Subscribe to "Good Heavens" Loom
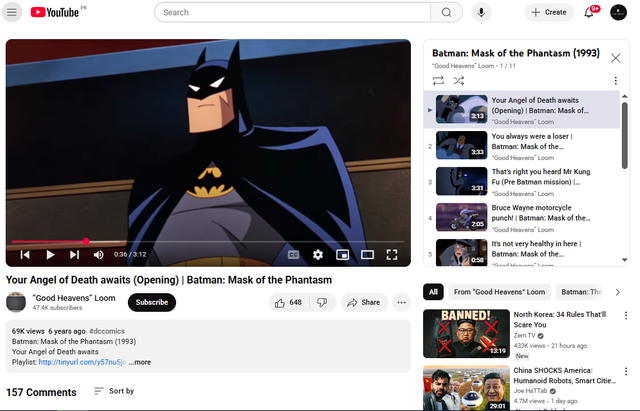 pyautogui.click(x=152, y=302)
